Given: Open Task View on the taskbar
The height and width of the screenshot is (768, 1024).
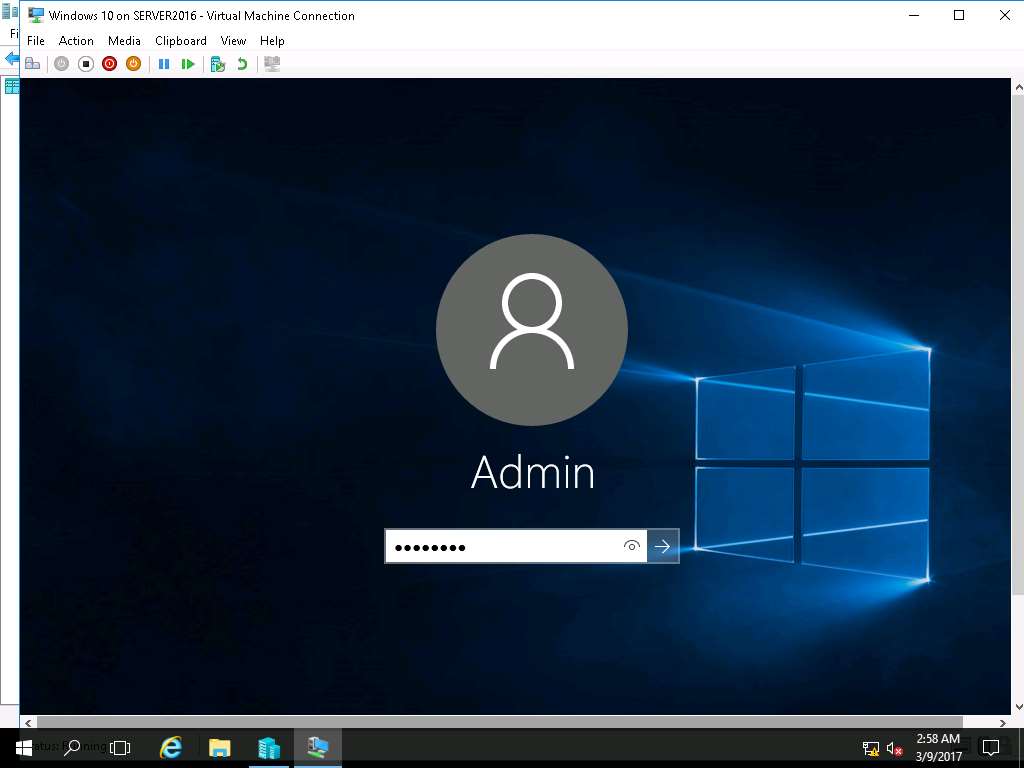Looking at the screenshot, I should point(120,748).
